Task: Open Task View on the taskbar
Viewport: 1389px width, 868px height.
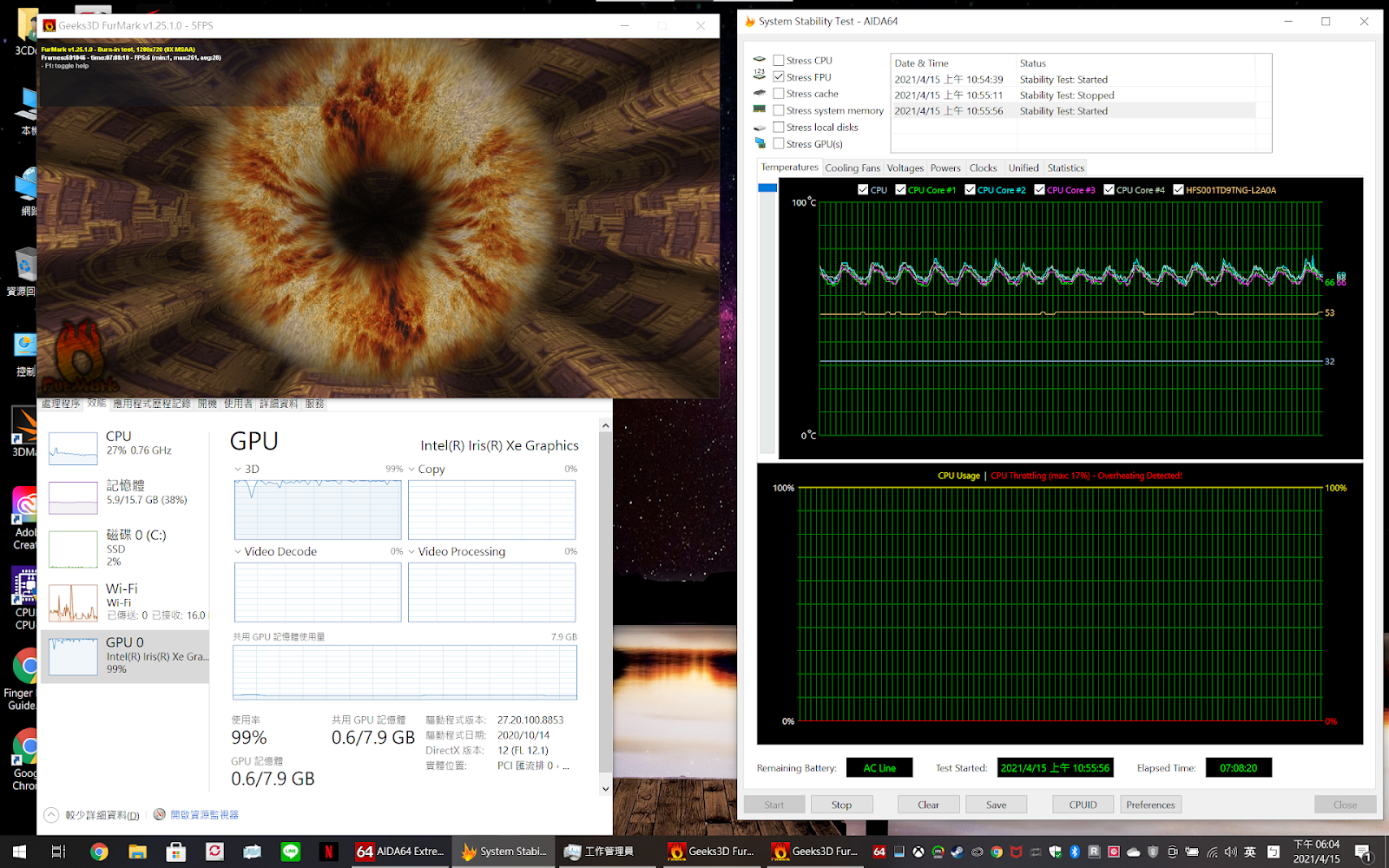Action: [58, 852]
